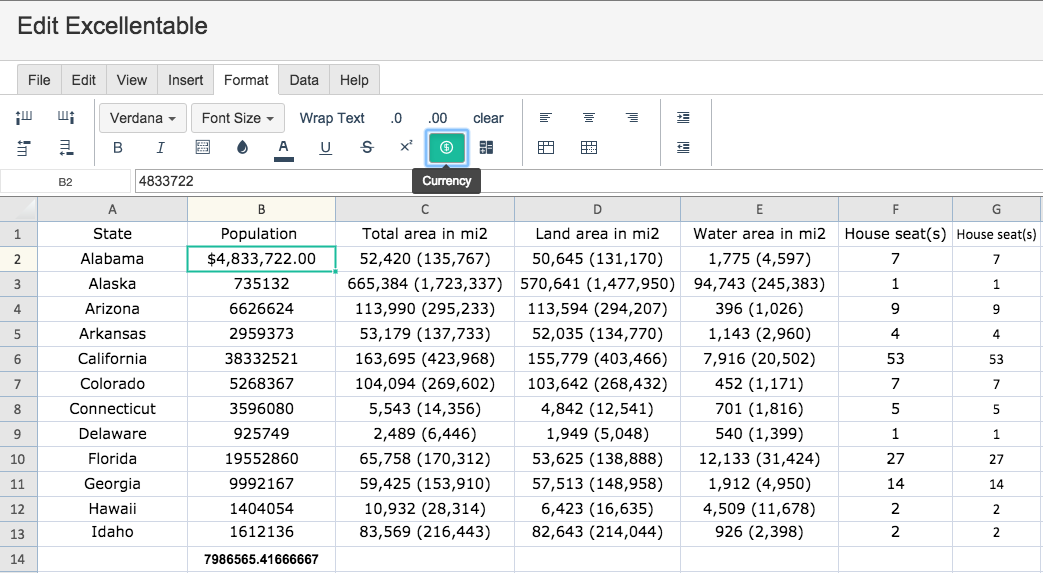Toggle underline formatting
The width and height of the screenshot is (1043, 573).
coord(325,148)
